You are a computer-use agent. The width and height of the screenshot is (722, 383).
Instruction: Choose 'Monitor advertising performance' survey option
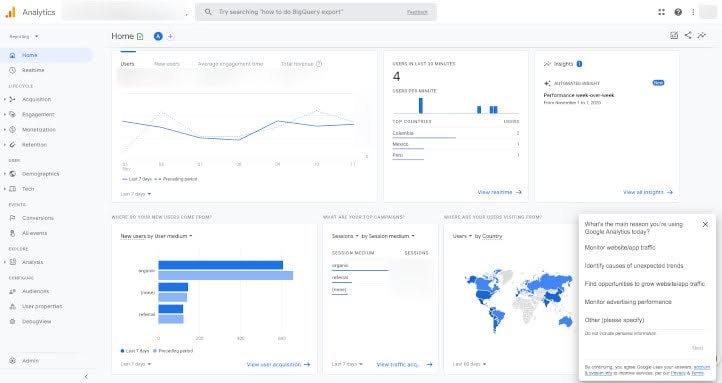628,302
